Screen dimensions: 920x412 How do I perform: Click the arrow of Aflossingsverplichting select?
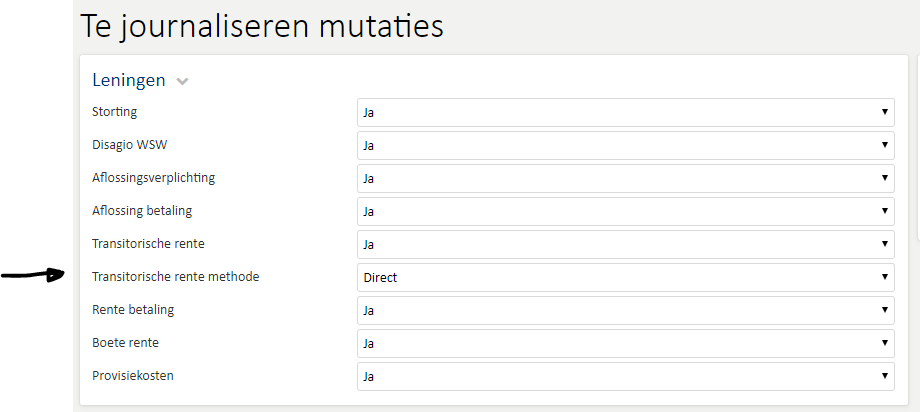(x=885, y=178)
